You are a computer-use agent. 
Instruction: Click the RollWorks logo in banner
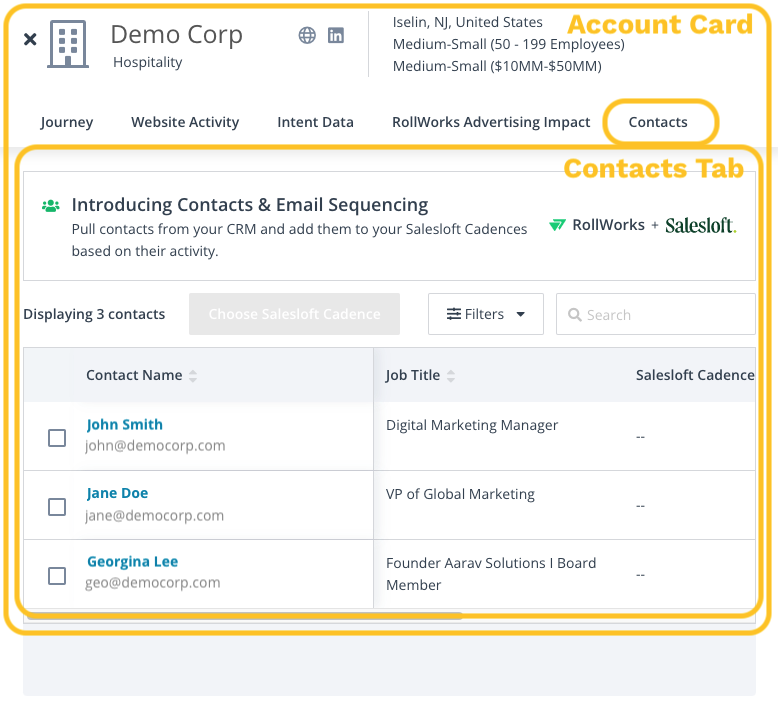tap(597, 225)
